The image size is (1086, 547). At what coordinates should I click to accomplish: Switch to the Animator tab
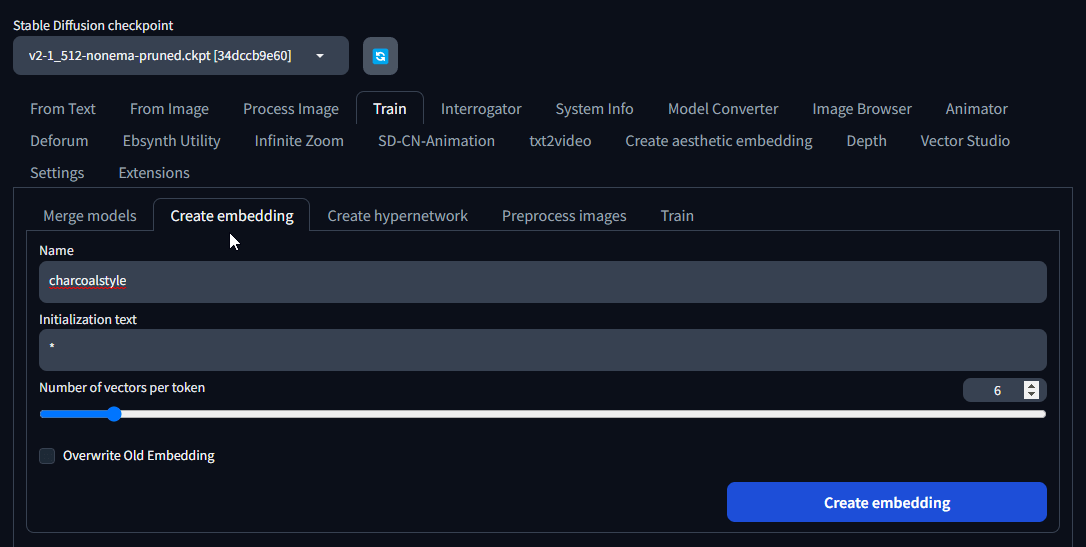click(977, 109)
